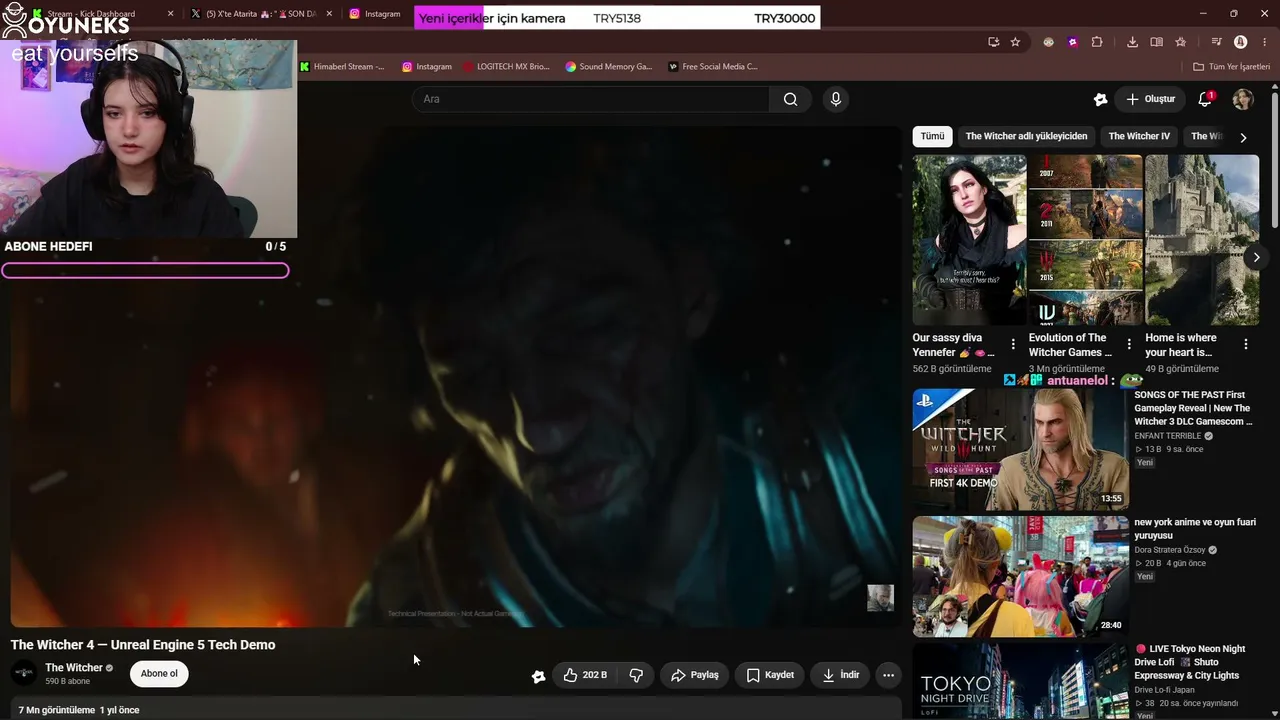Open the browser extensions puzzle icon
This screenshot has width=1280, height=720.
(1097, 42)
